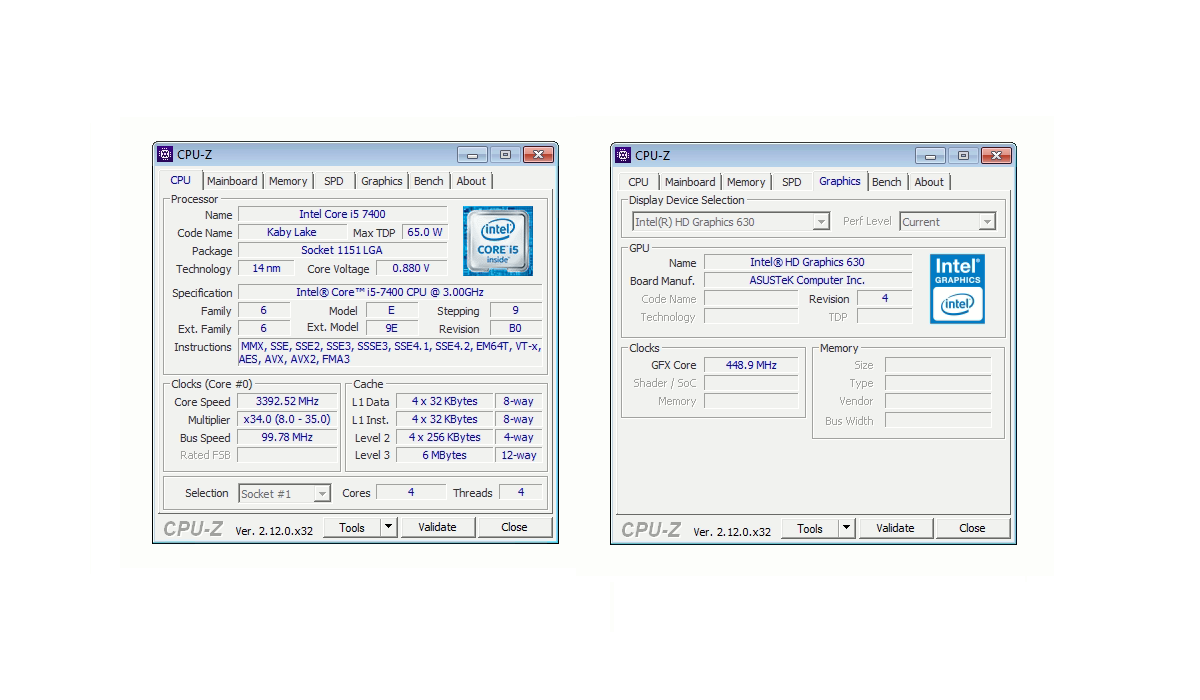Click the empty Rated FSB field

(288, 455)
